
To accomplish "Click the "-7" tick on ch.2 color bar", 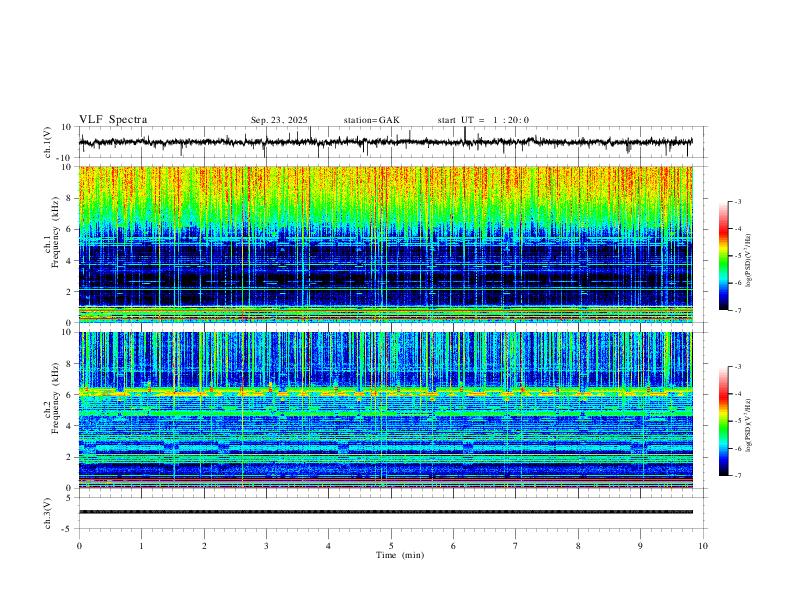I will [x=738, y=475].
